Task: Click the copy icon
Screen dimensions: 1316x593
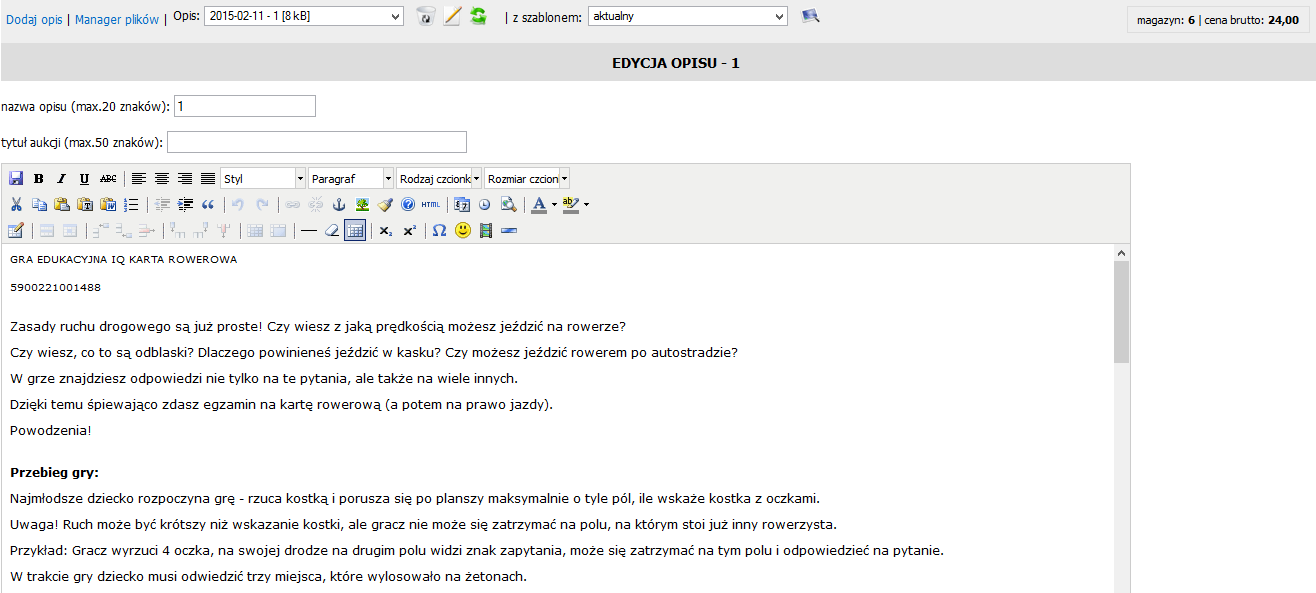Action: coord(39,205)
